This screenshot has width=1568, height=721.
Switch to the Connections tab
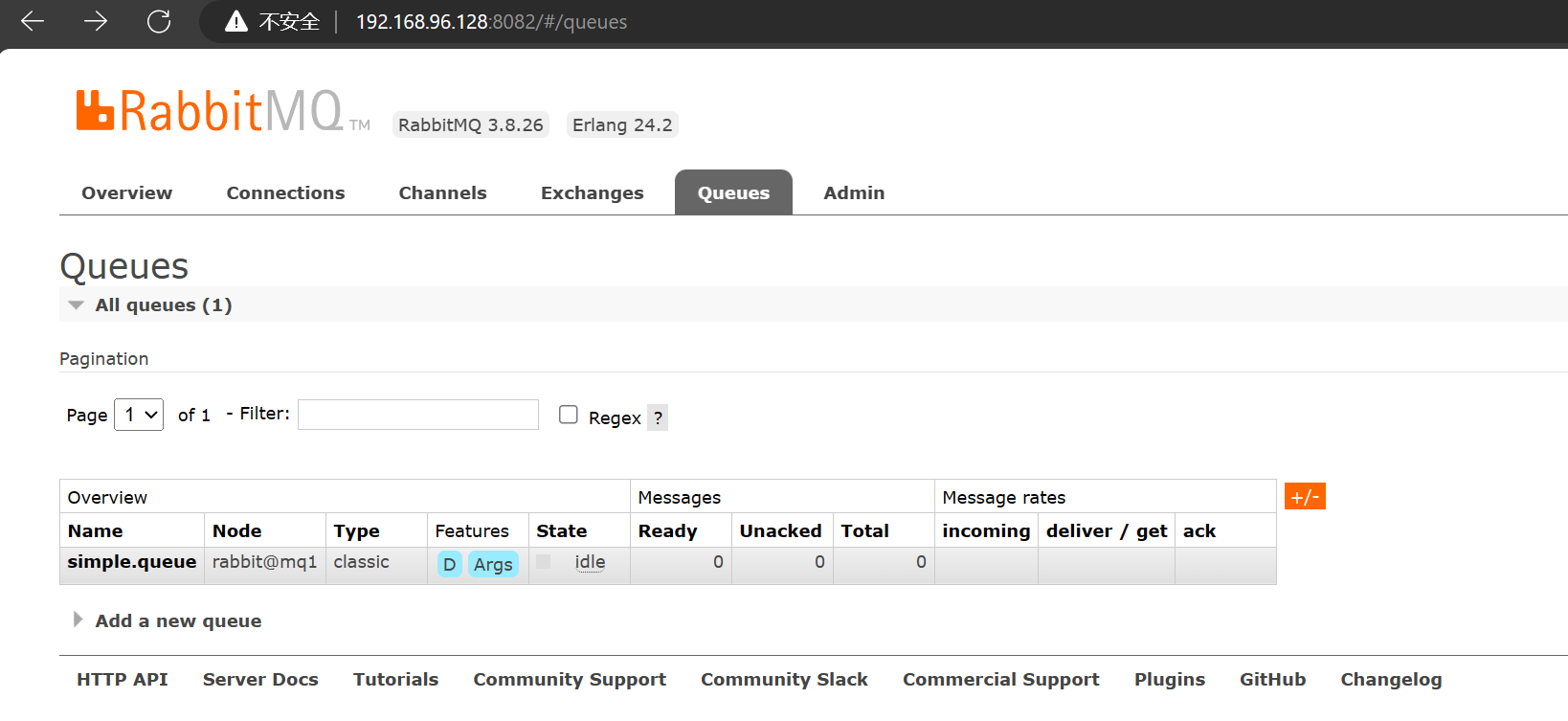coord(285,192)
